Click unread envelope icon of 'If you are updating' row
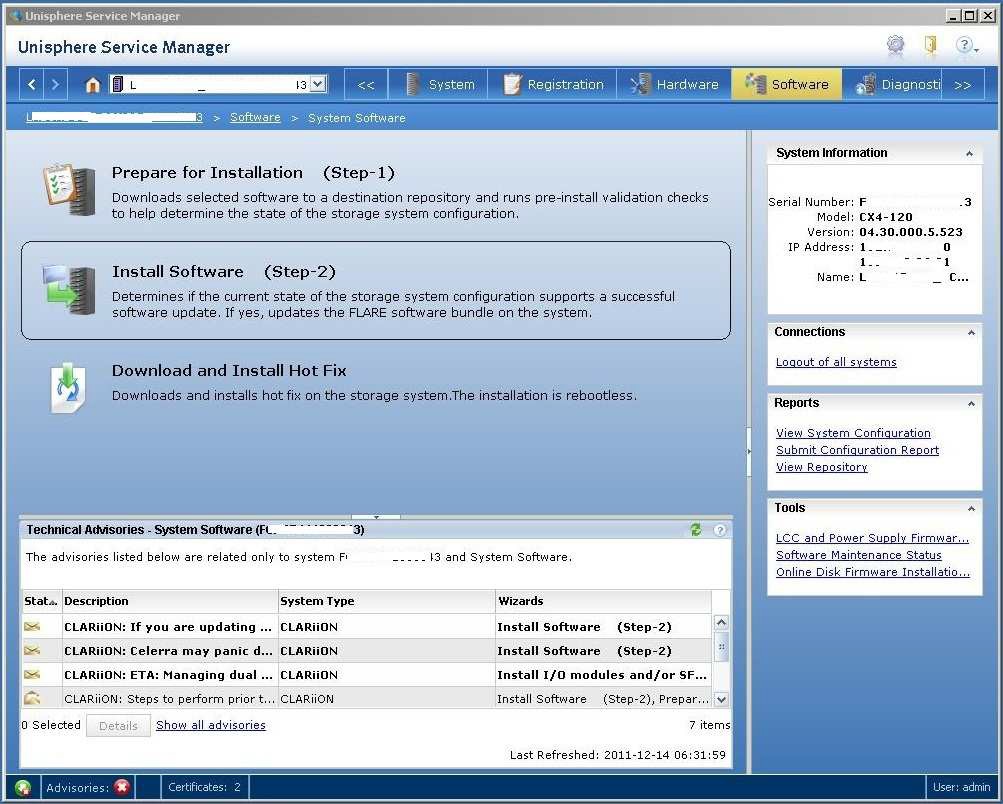1003x804 pixels. coord(32,626)
